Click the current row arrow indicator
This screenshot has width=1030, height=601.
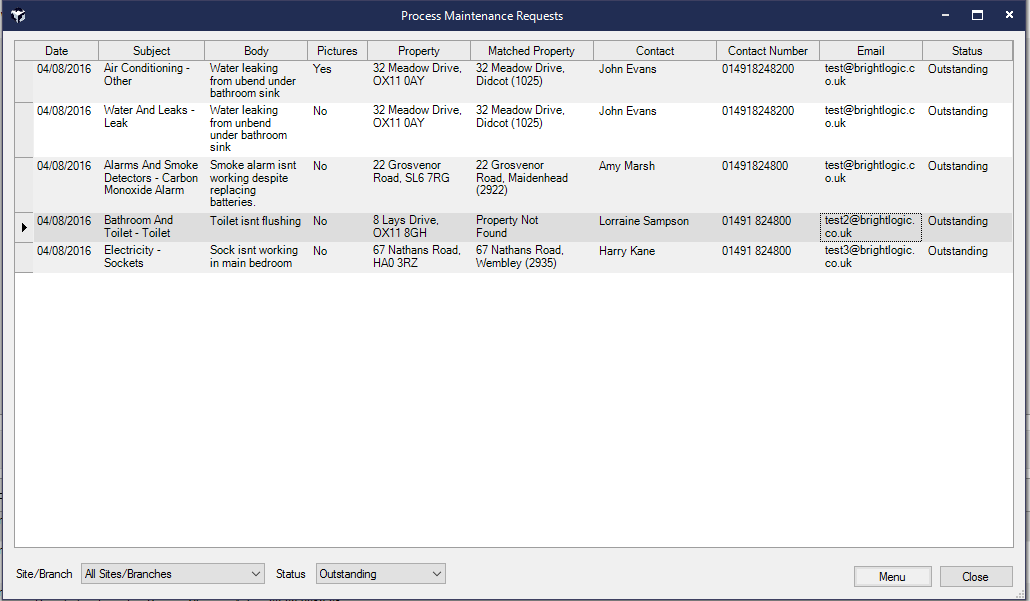coord(24,227)
